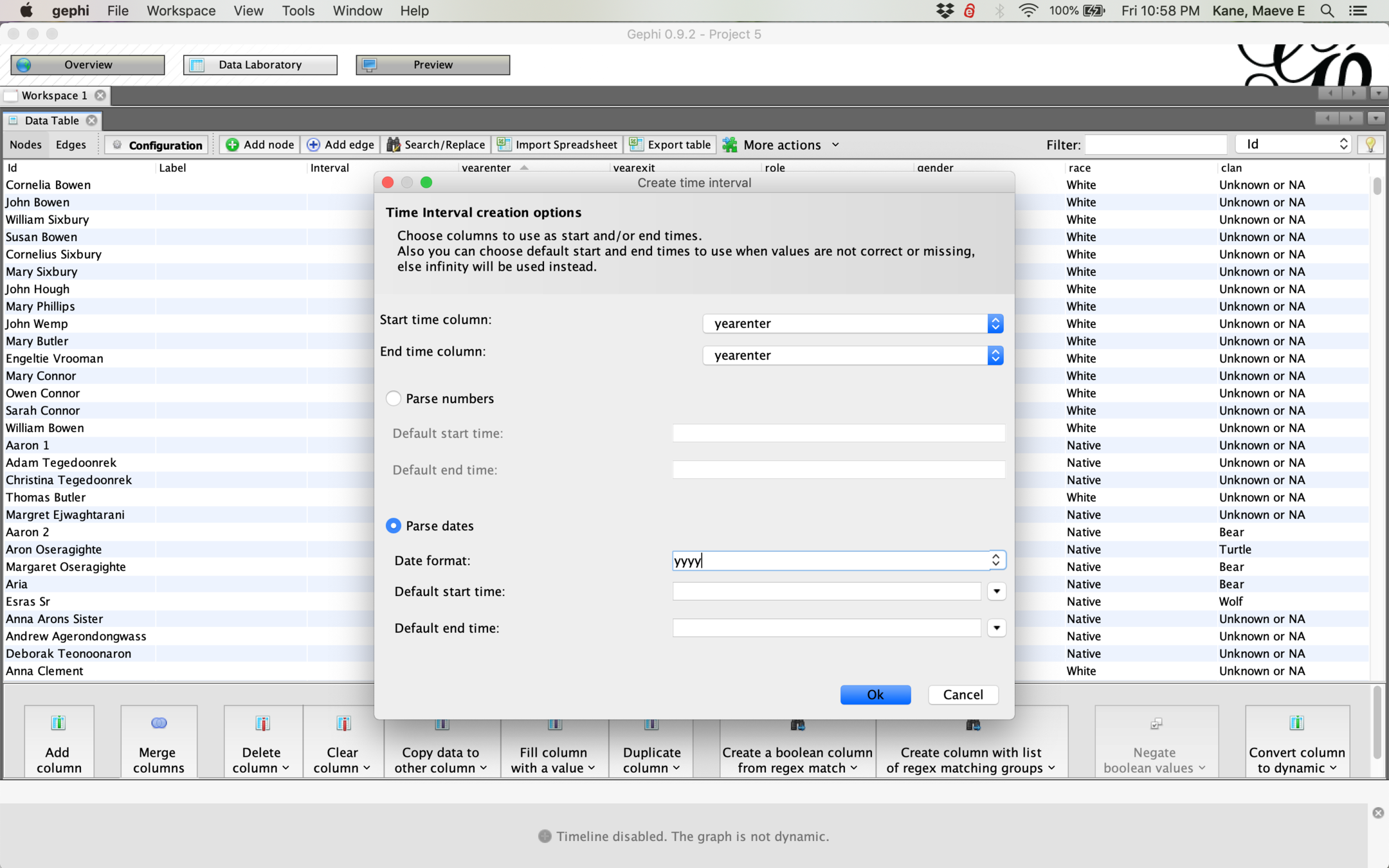Click the Import Spreadsheet icon
Viewport: 1389px width, 868px height.
click(x=504, y=145)
